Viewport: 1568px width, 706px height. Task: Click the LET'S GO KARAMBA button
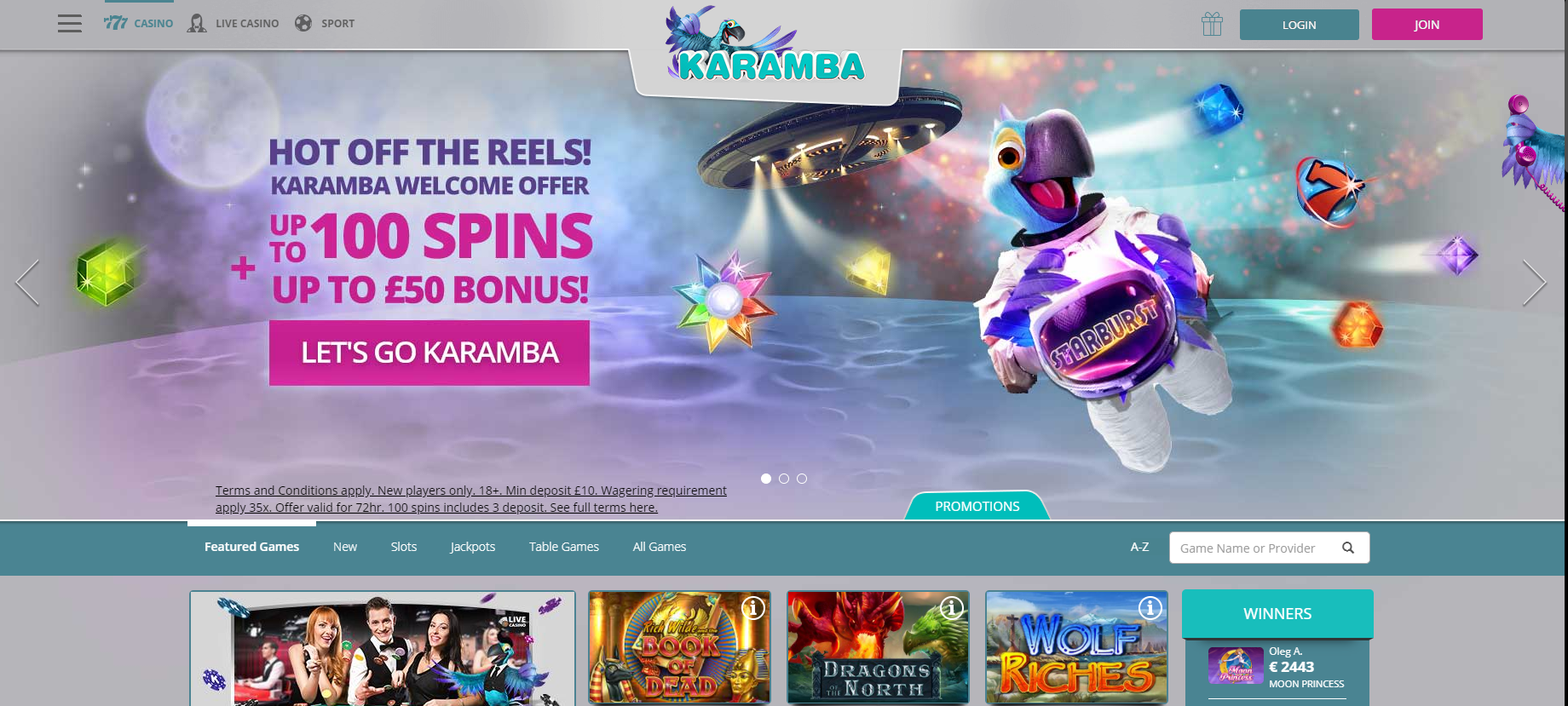tap(429, 353)
